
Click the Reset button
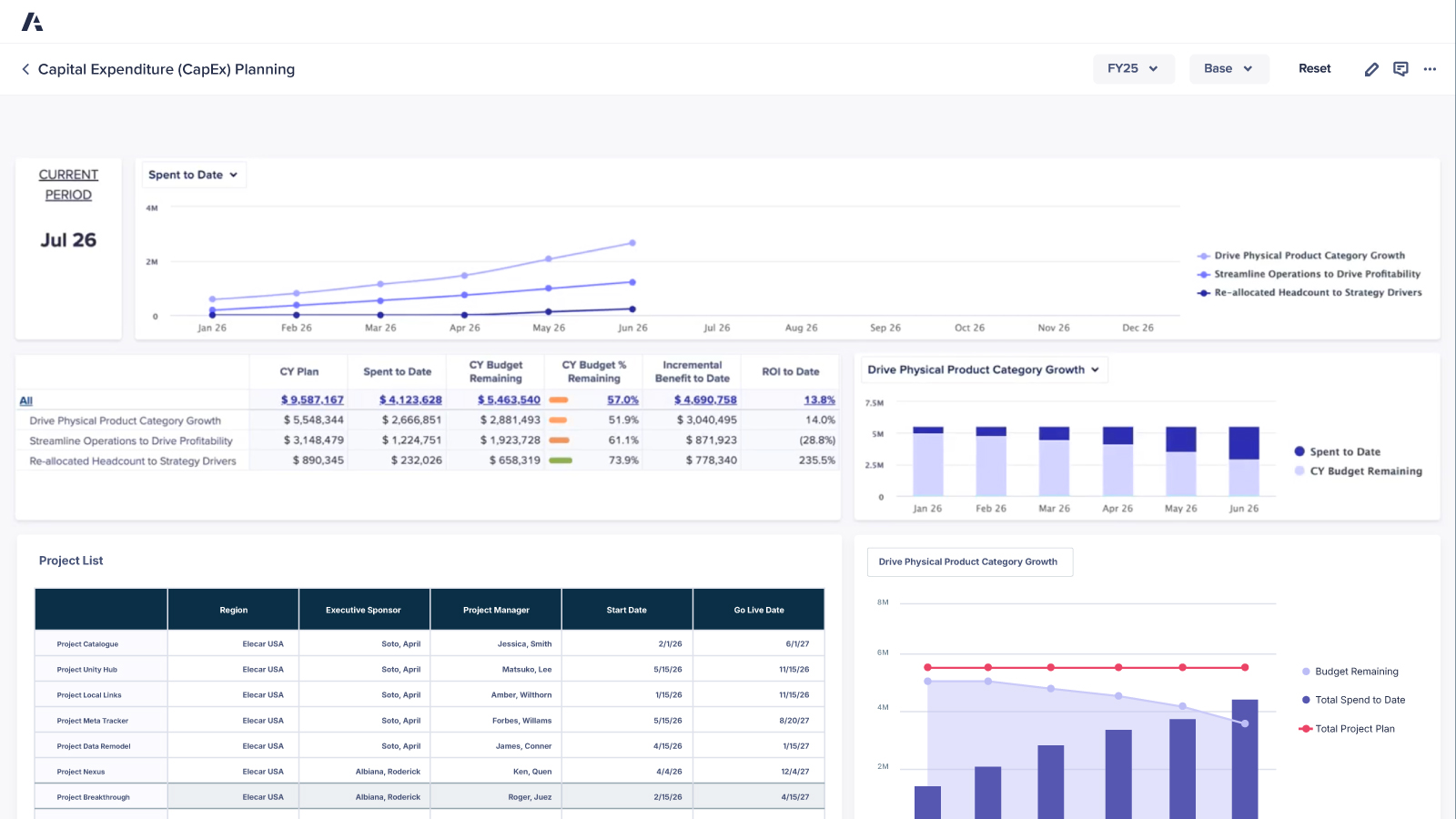coord(1314,68)
